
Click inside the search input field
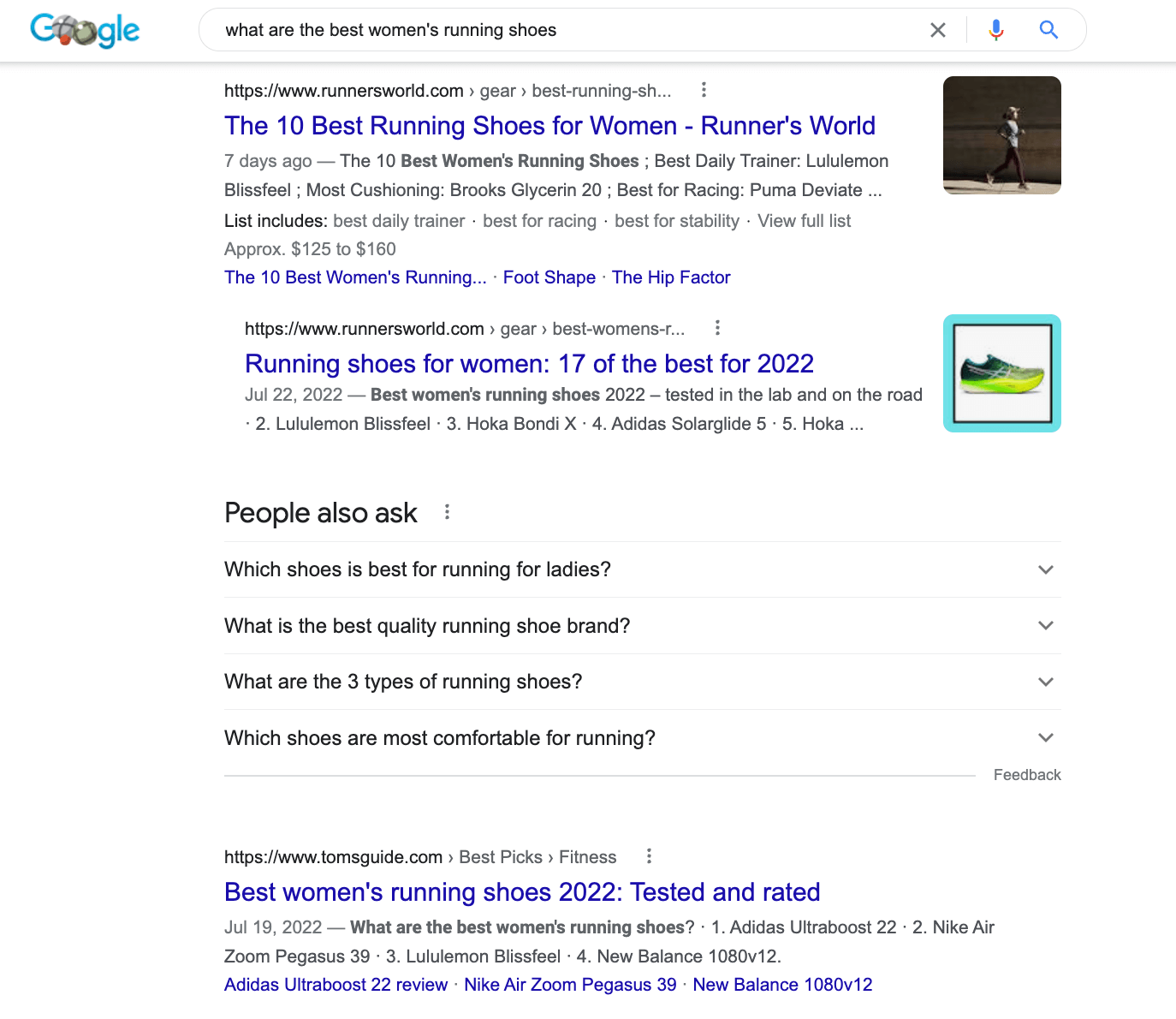(556, 30)
